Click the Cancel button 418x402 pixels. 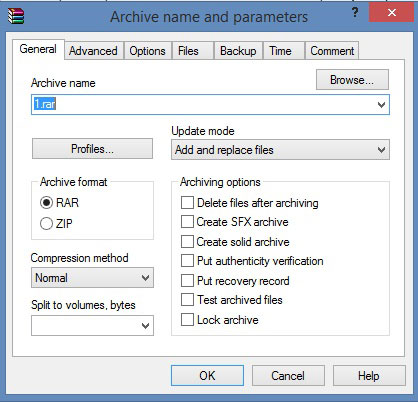point(288,376)
